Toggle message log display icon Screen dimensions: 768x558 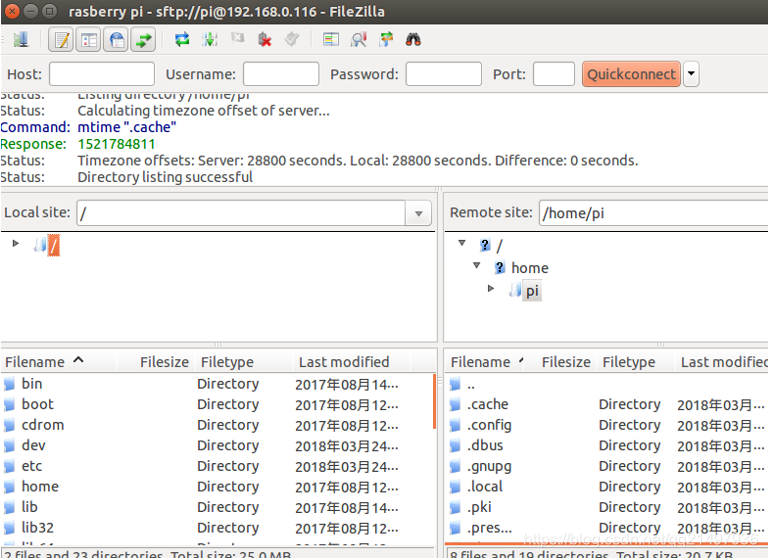click(x=61, y=40)
